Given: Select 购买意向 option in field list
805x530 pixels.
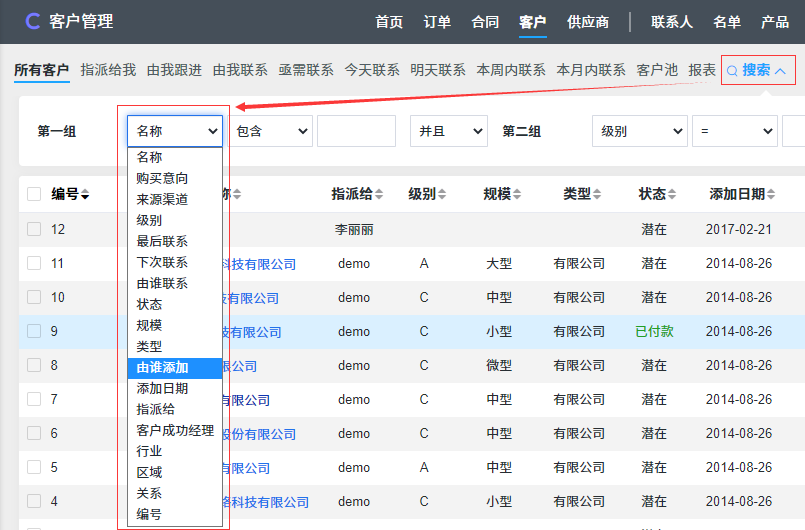Looking at the screenshot, I should [163, 178].
